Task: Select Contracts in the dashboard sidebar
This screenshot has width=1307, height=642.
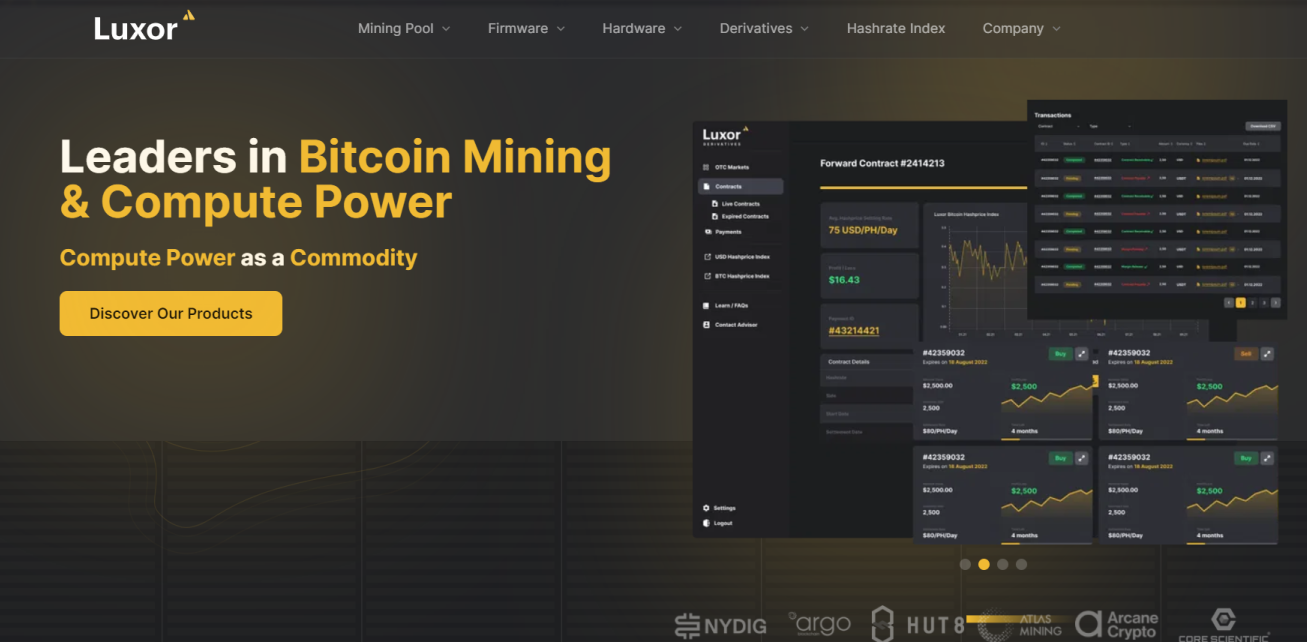Action: [740, 186]
